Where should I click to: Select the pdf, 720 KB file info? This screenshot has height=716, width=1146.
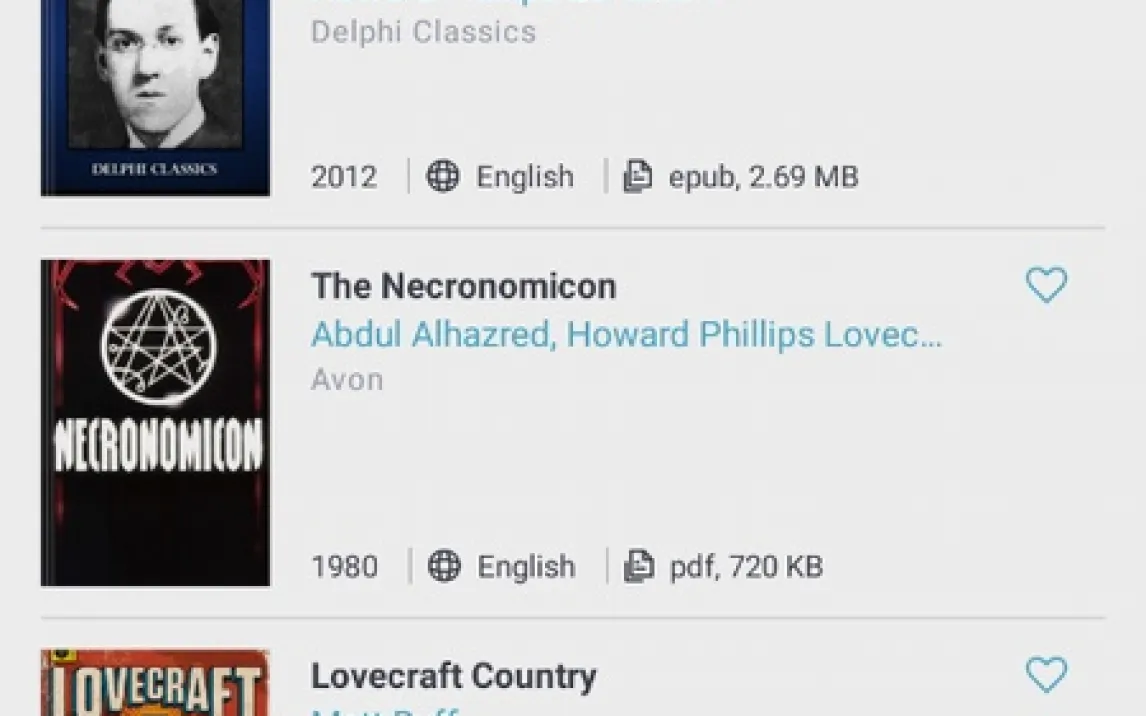pyautogui.click(x=746, y=567)
